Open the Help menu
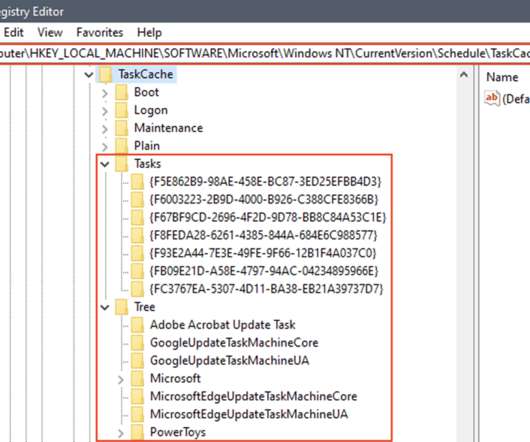Image resolution: width=530 pixels, height=442 pixels. (x=149, y=32)
